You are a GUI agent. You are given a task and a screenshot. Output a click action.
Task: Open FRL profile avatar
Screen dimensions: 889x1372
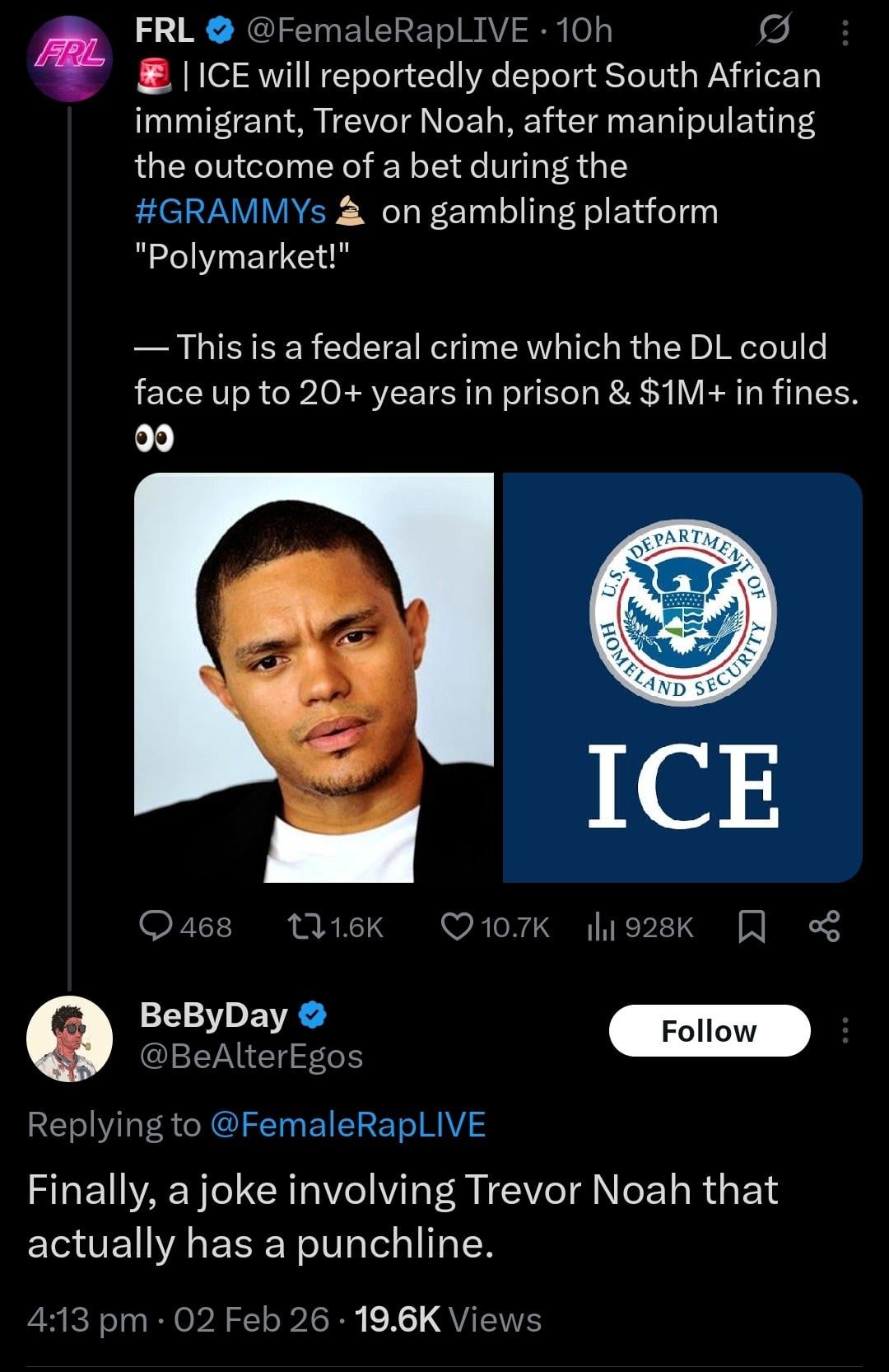click(69, 58)
